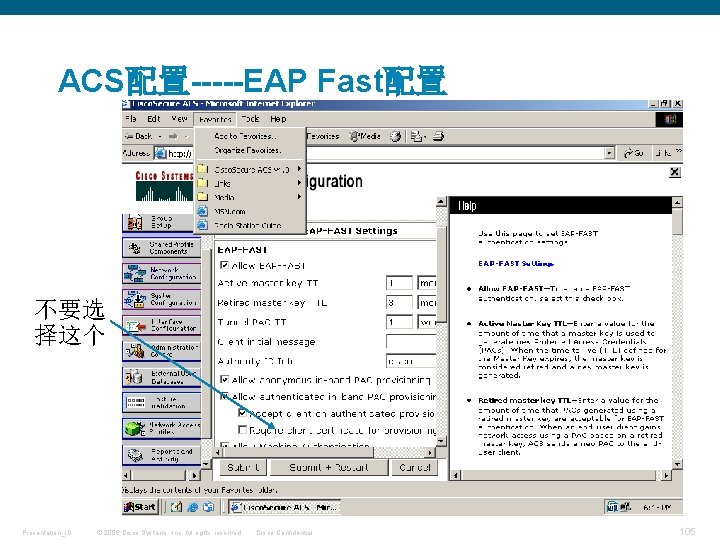Viewport: 720px width, 540px height.
Task: Open Retired master key TTL unit dropdown
Action: click(427, 303)
